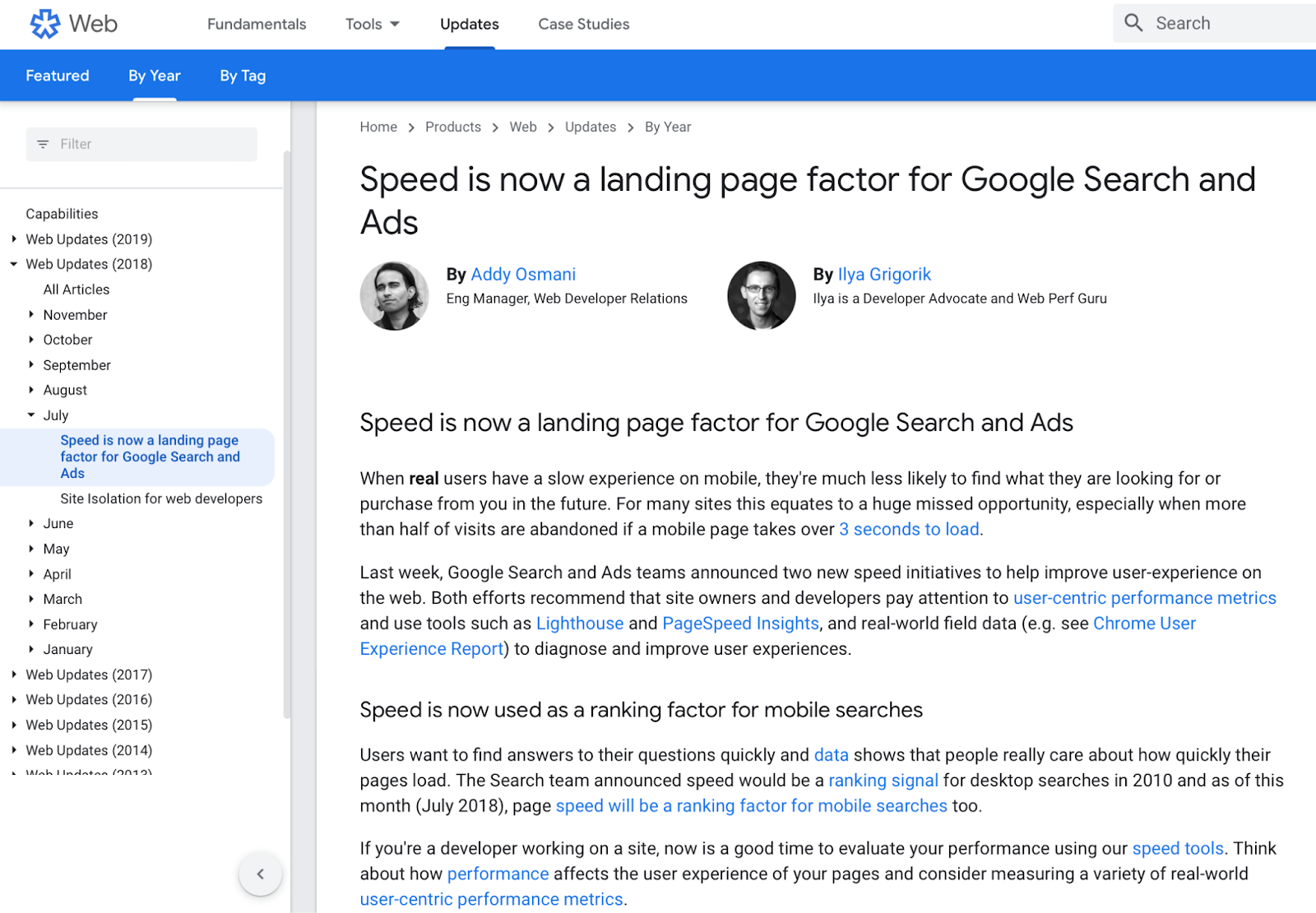Open the 'ranking signal' link
Viewport: 1316px width, 913px height.
click(883, 781)
